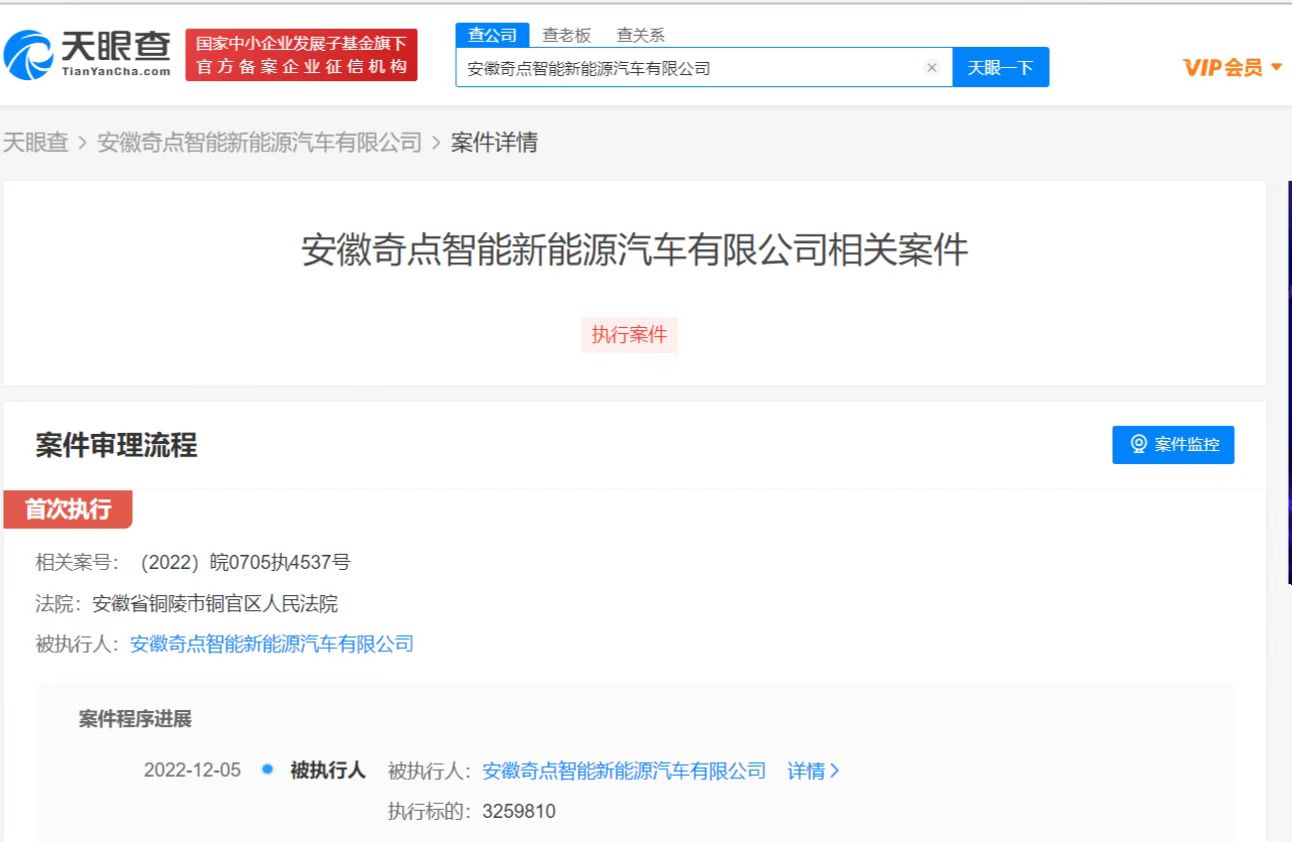Click the 案件审理流程 section heading
Viewport: 1292px width, 842px height.
pos(116,445)
